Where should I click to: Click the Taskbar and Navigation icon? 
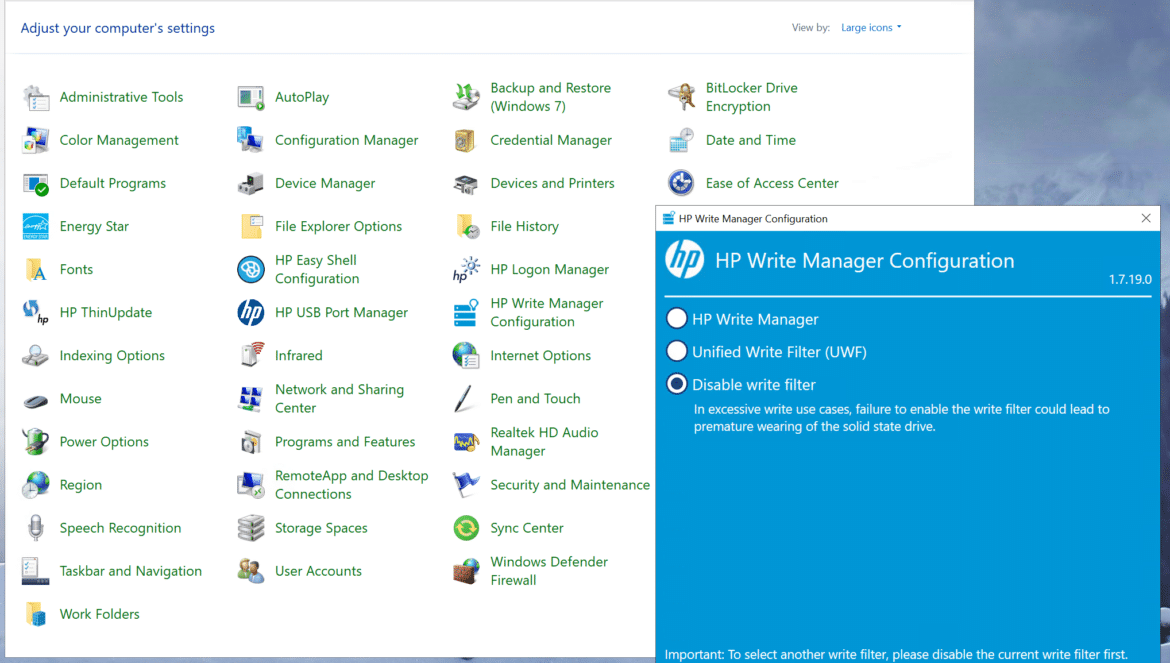pos(36,571)
